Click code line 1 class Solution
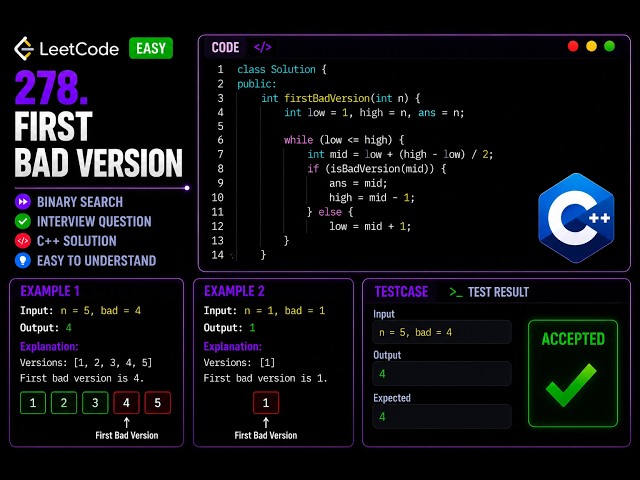The height and width of the screenshot is (480, 640). pos(282,69)
